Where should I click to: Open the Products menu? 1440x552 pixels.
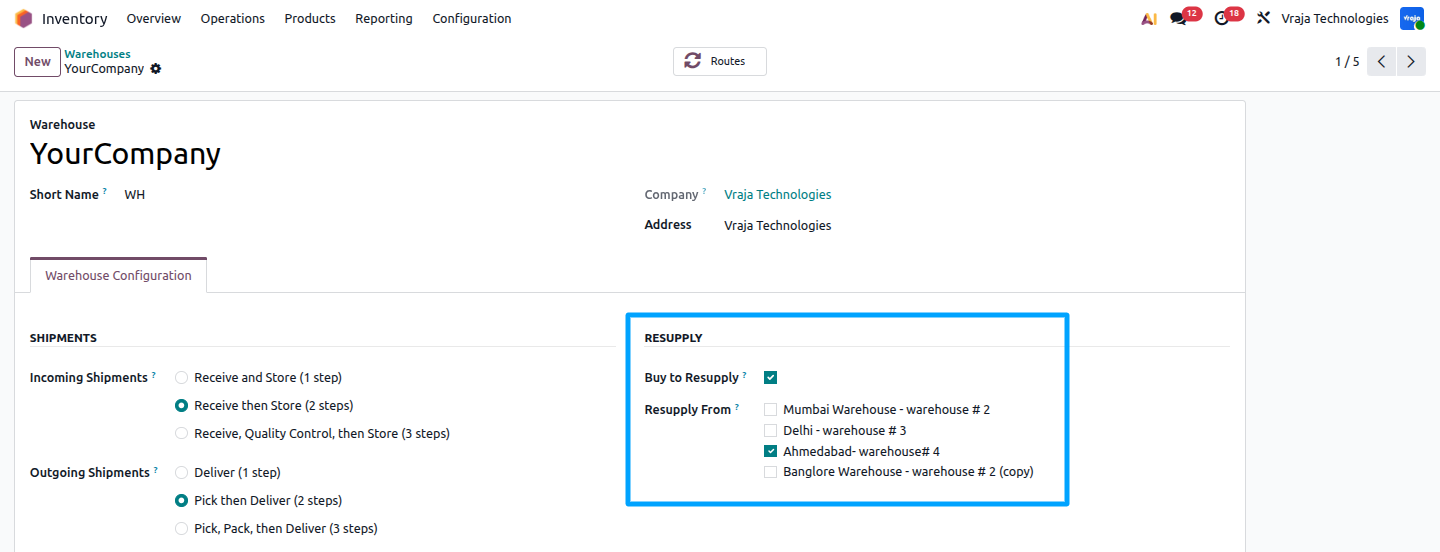[310, 19]
